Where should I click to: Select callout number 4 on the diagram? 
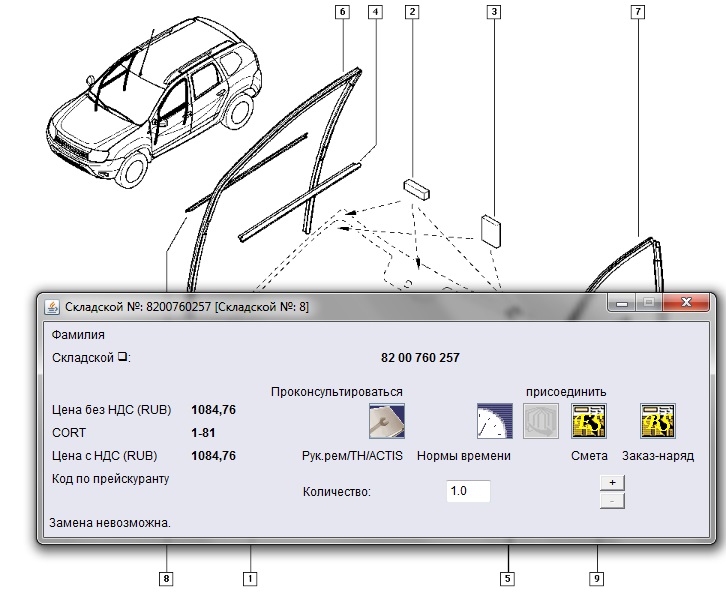(375, 12)
